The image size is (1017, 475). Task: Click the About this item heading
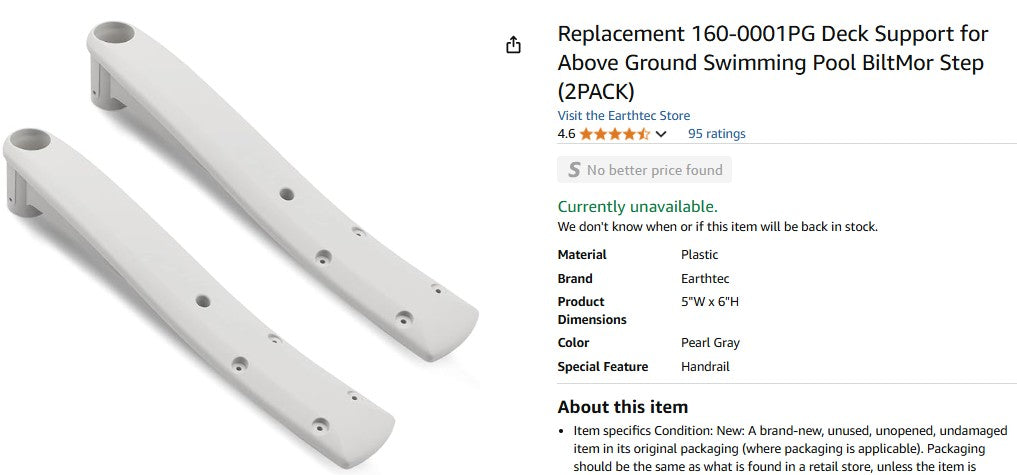point(622,407)
